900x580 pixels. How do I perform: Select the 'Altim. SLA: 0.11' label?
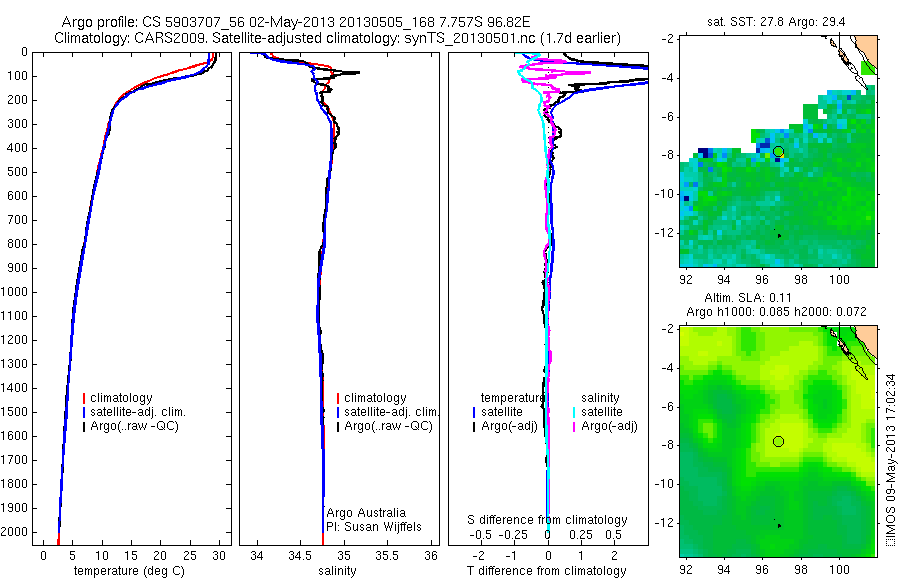[x=748, y=297]
